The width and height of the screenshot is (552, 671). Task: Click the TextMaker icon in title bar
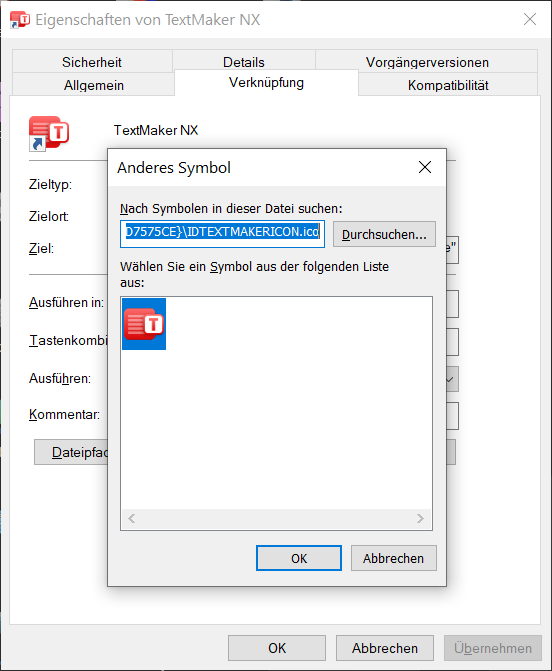[20, 20]
